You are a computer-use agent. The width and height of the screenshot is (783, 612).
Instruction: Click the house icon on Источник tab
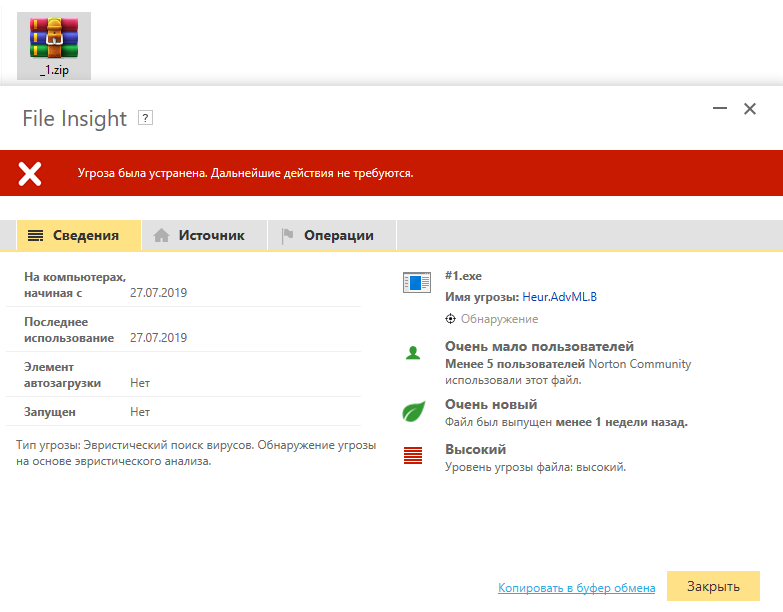(x=161, y=236)
